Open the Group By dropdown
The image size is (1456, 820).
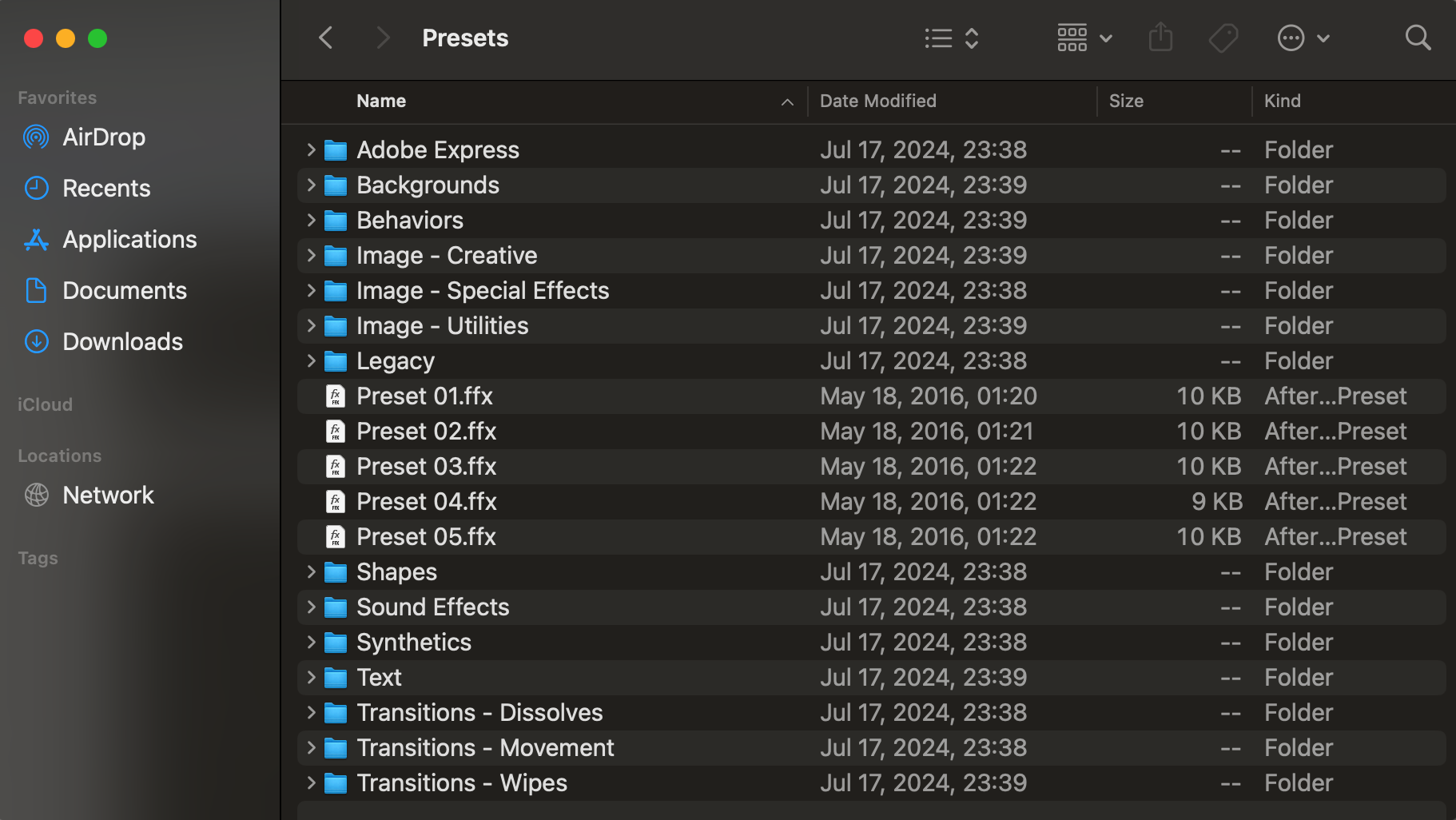1084,38
